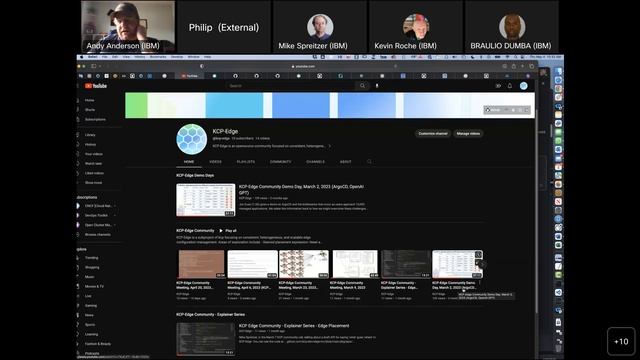Image resolution: width=640 pixels, height=360 pixels.
Task: Expand Show more in the sidebar
Action: 93,182
